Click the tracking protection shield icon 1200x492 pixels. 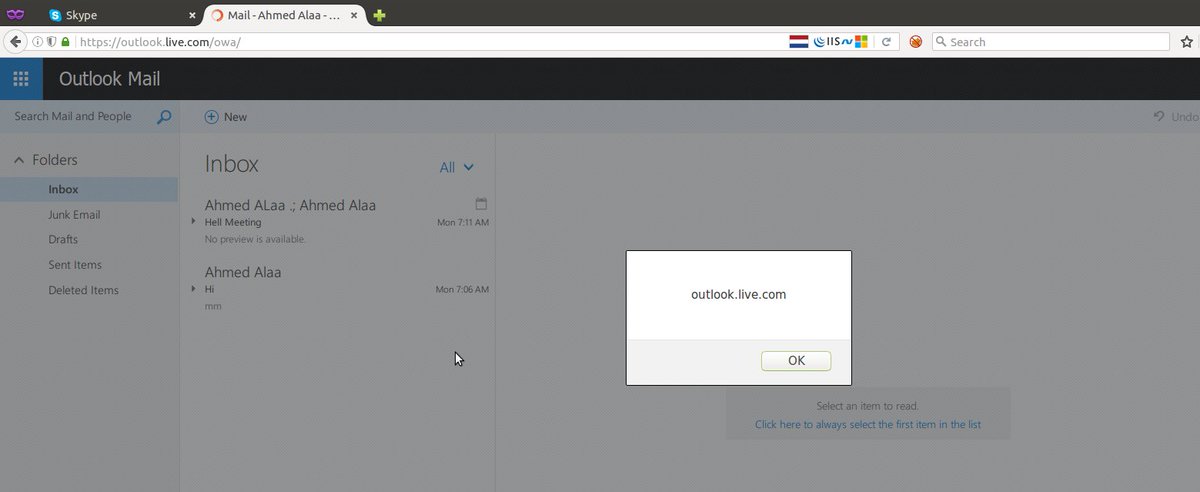tap(51, 42)
